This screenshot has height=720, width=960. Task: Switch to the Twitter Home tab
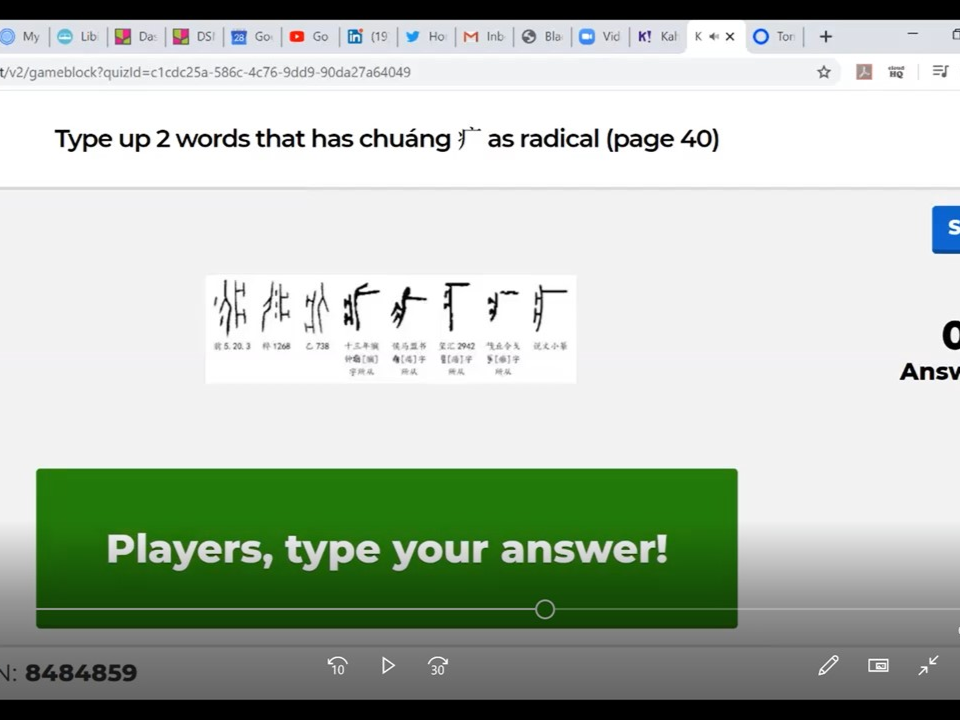click(425, 37)
